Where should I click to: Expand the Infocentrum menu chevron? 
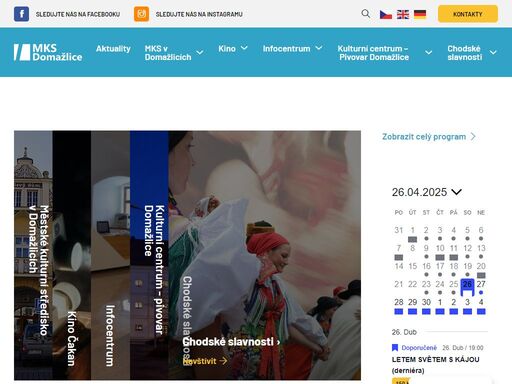tap(319, 48)
